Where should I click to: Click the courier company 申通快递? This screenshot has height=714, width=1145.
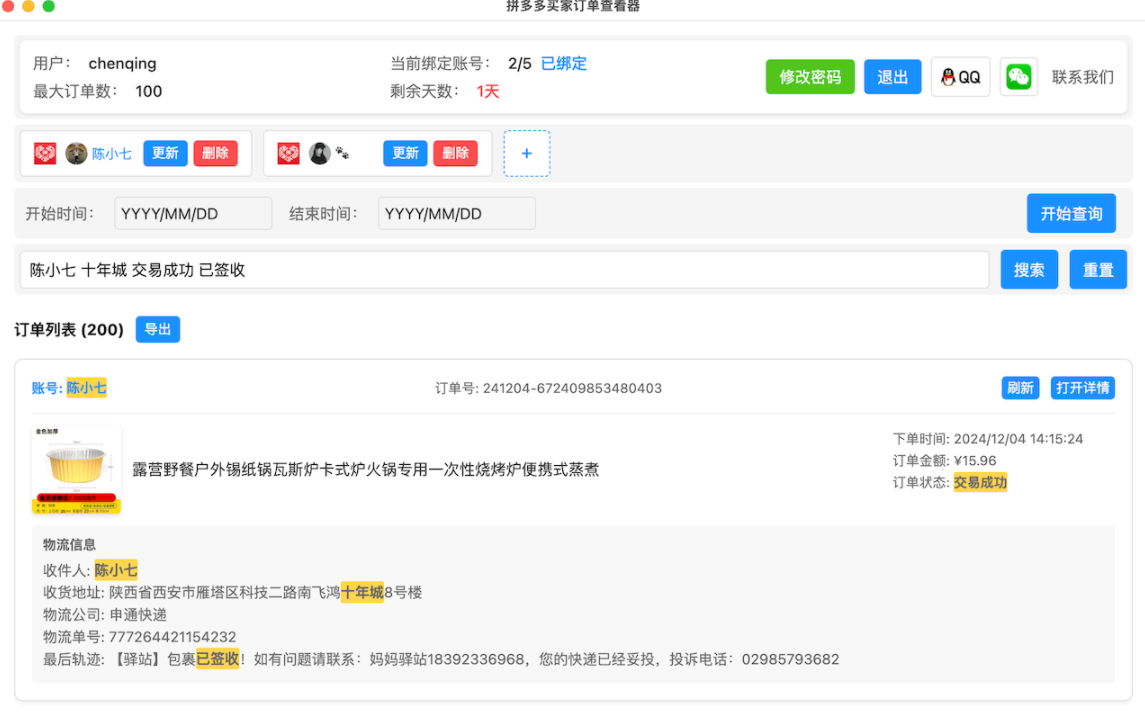138,615
